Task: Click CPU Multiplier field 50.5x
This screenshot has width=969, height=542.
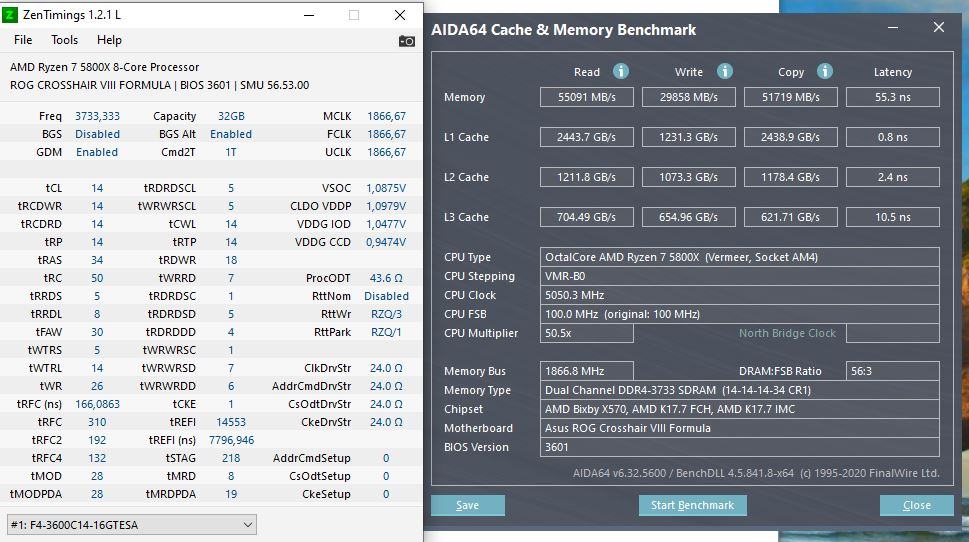Action: pos(586,333)
